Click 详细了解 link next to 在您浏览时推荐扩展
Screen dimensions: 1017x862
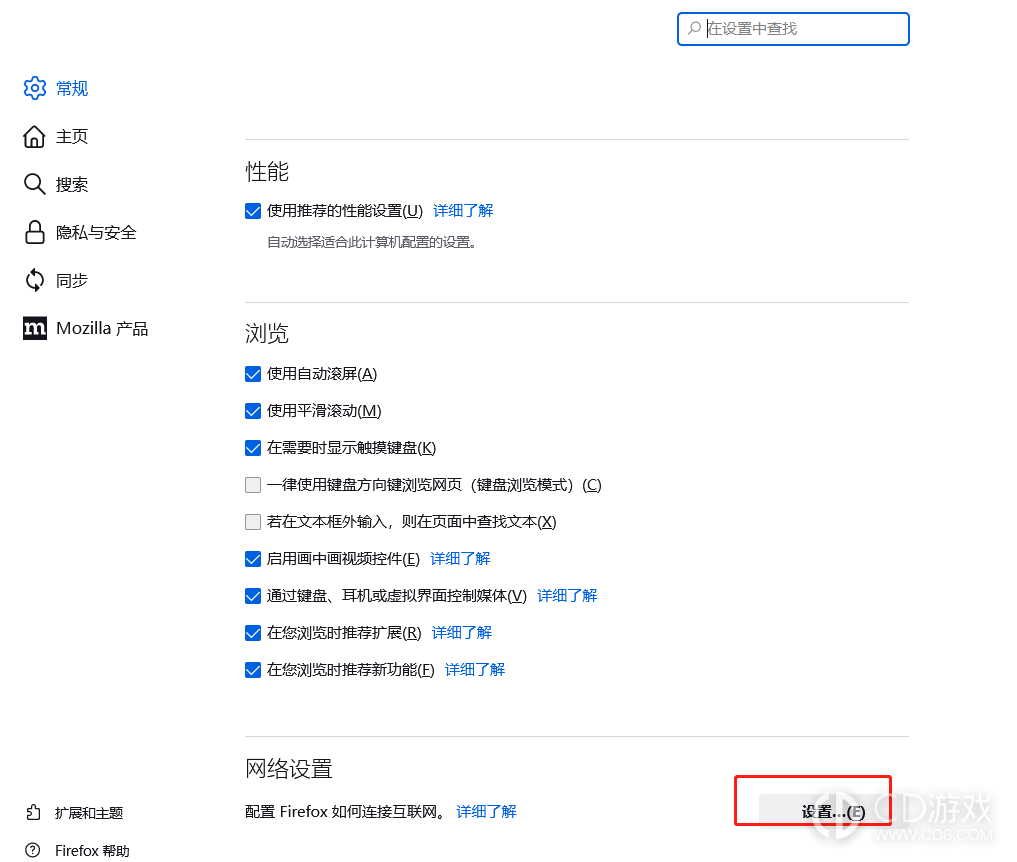click(x=461, y=633)
